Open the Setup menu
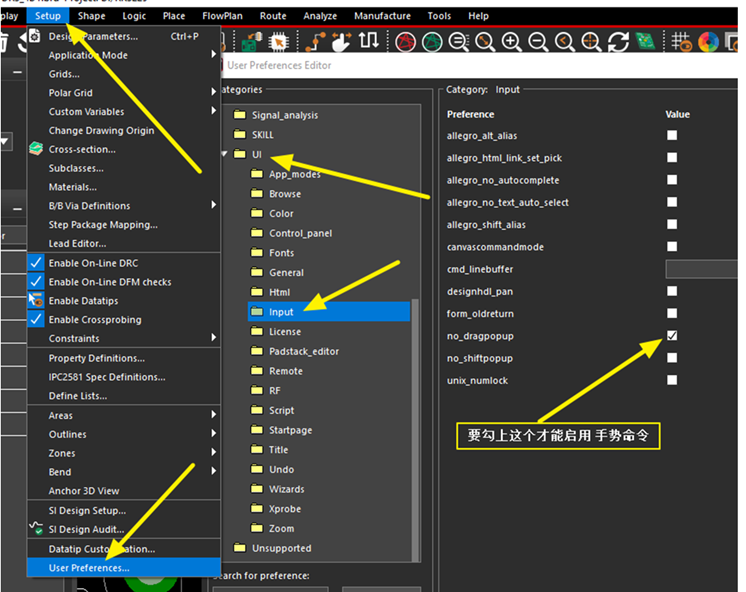 point(48,16)
